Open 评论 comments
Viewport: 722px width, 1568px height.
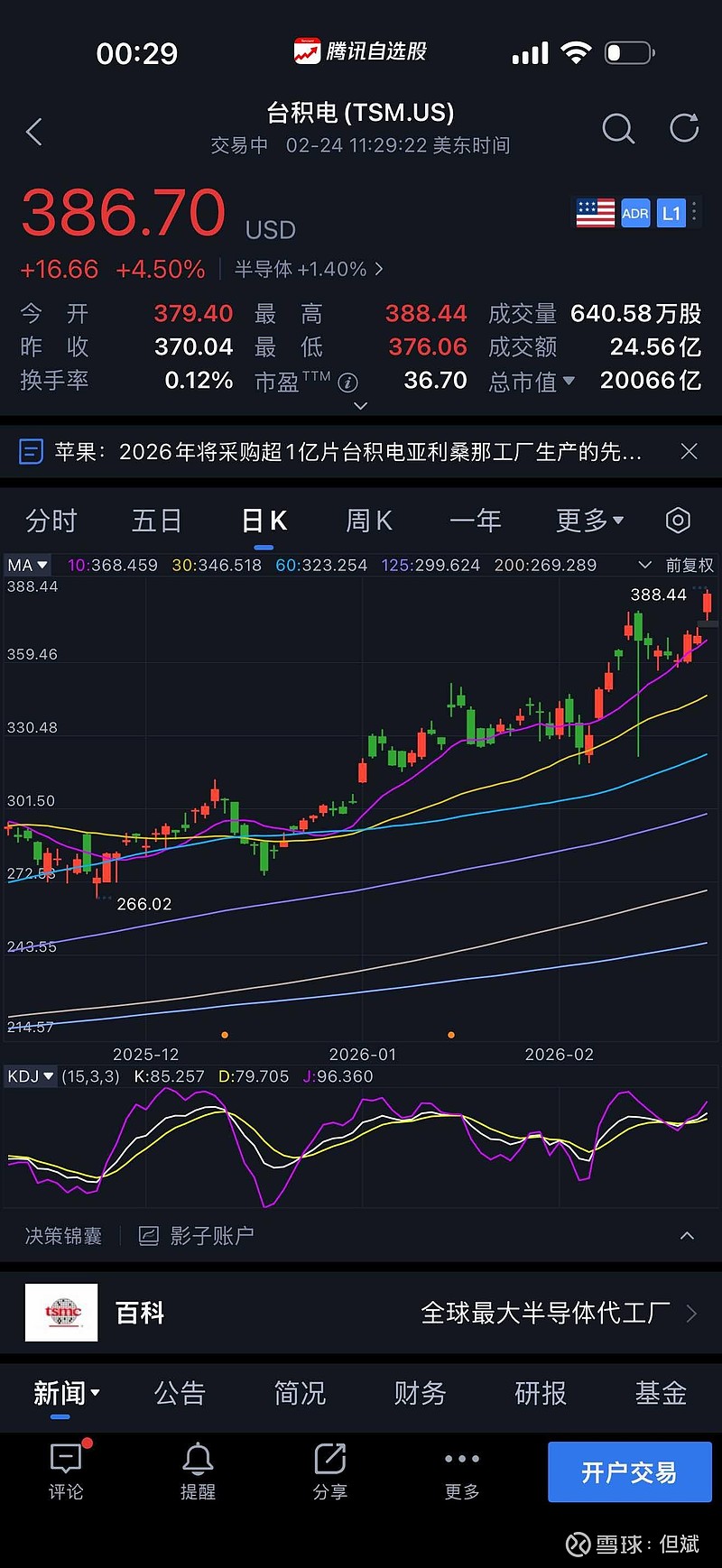66,1471
